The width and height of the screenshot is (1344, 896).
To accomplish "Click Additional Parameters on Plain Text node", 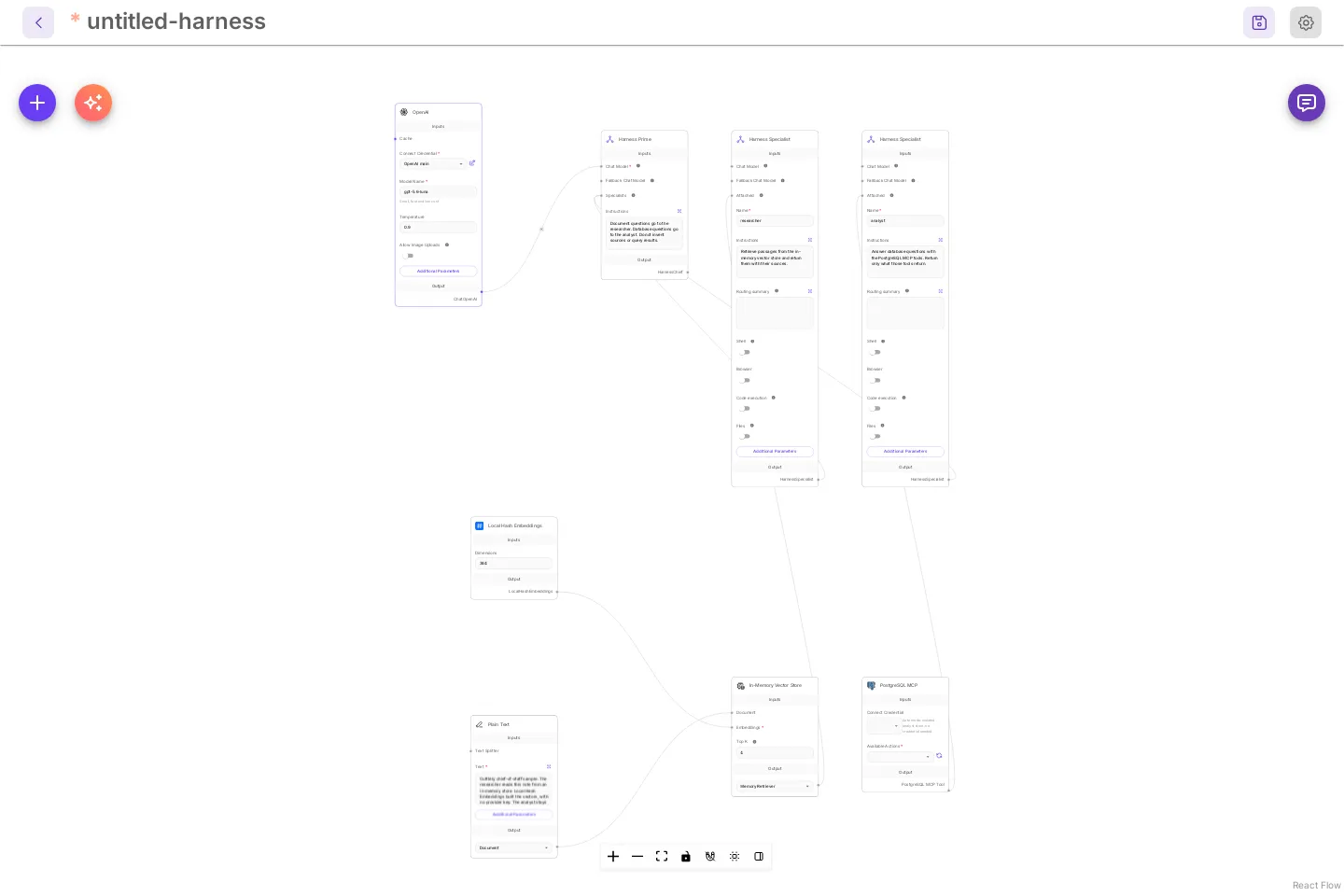I will [513, 815].
